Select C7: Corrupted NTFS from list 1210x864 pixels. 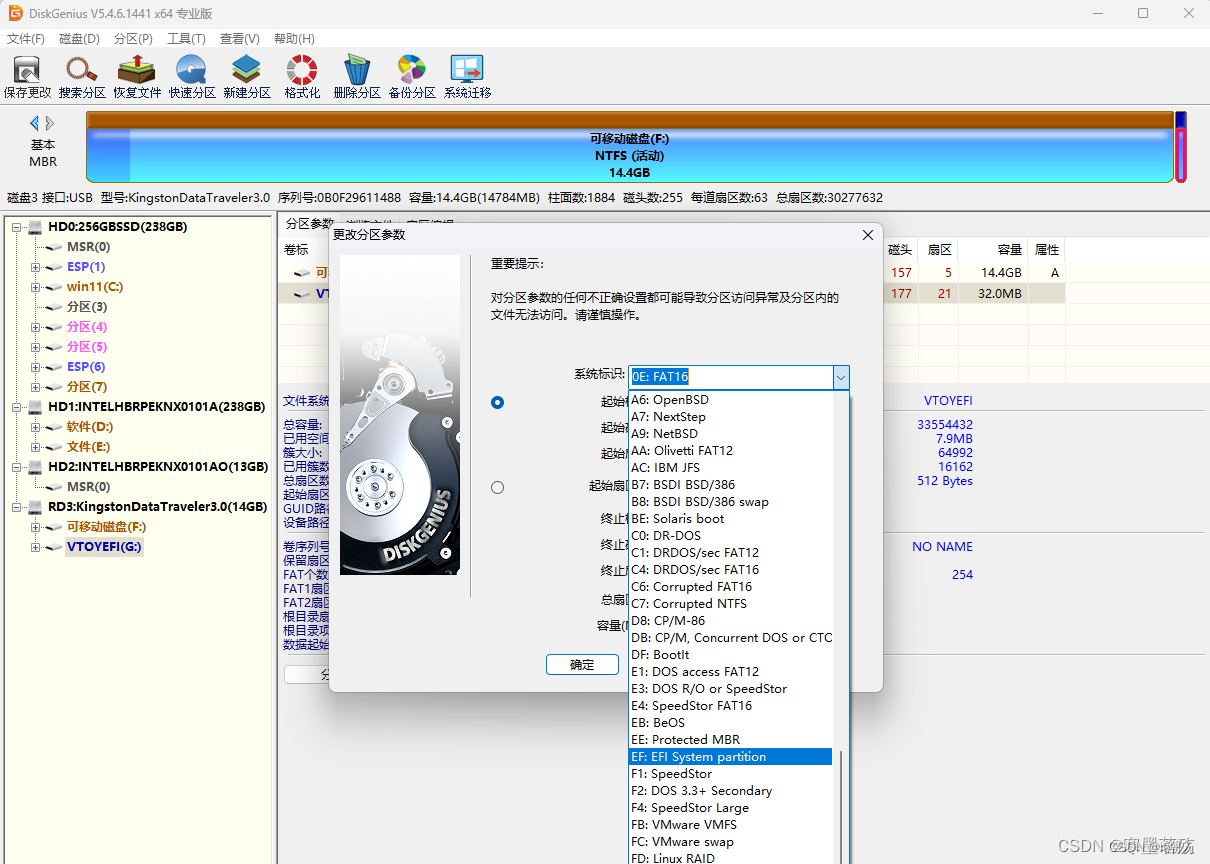click(x=730, y=604)
